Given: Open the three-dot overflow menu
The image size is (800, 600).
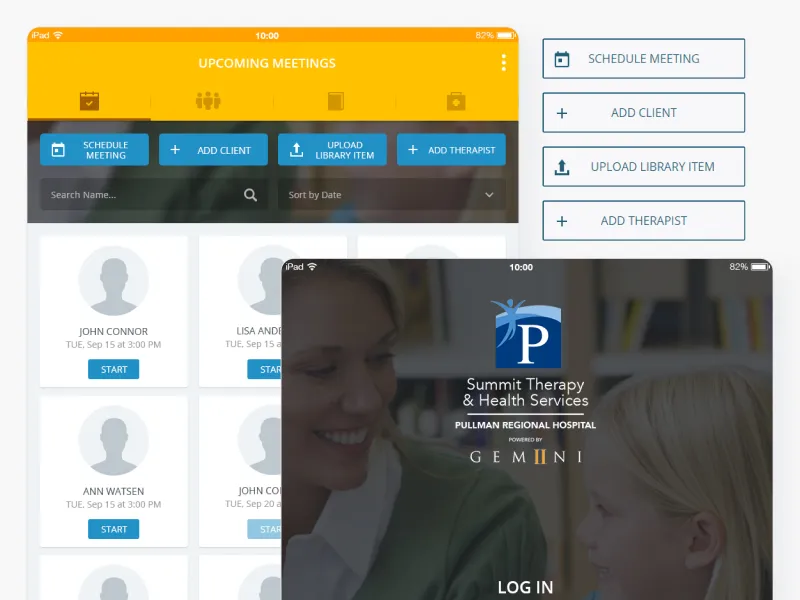Looking at the screenshot, I should click(504, 63).
